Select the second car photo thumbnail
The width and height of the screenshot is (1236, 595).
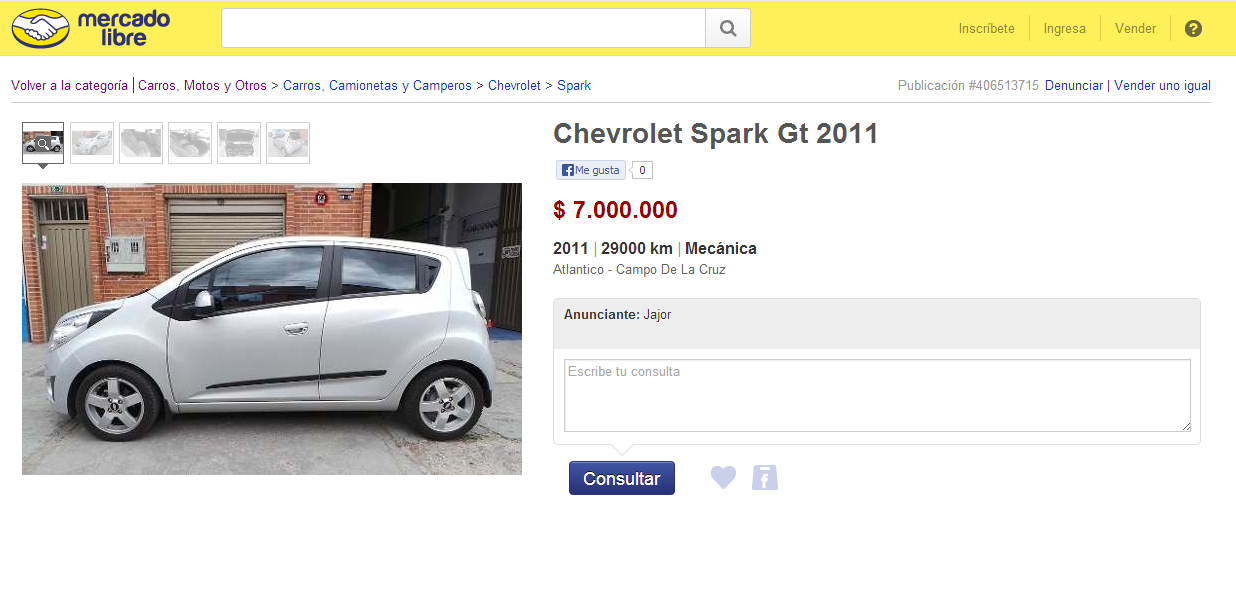click(92, 143)
